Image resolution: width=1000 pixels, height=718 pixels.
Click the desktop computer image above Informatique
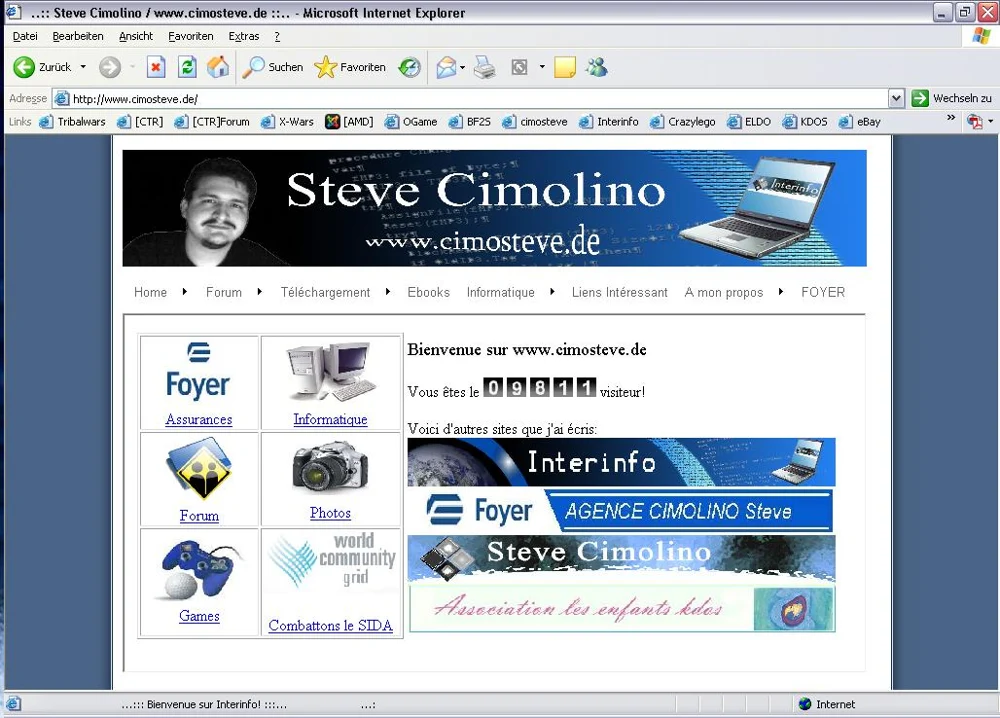330,372
